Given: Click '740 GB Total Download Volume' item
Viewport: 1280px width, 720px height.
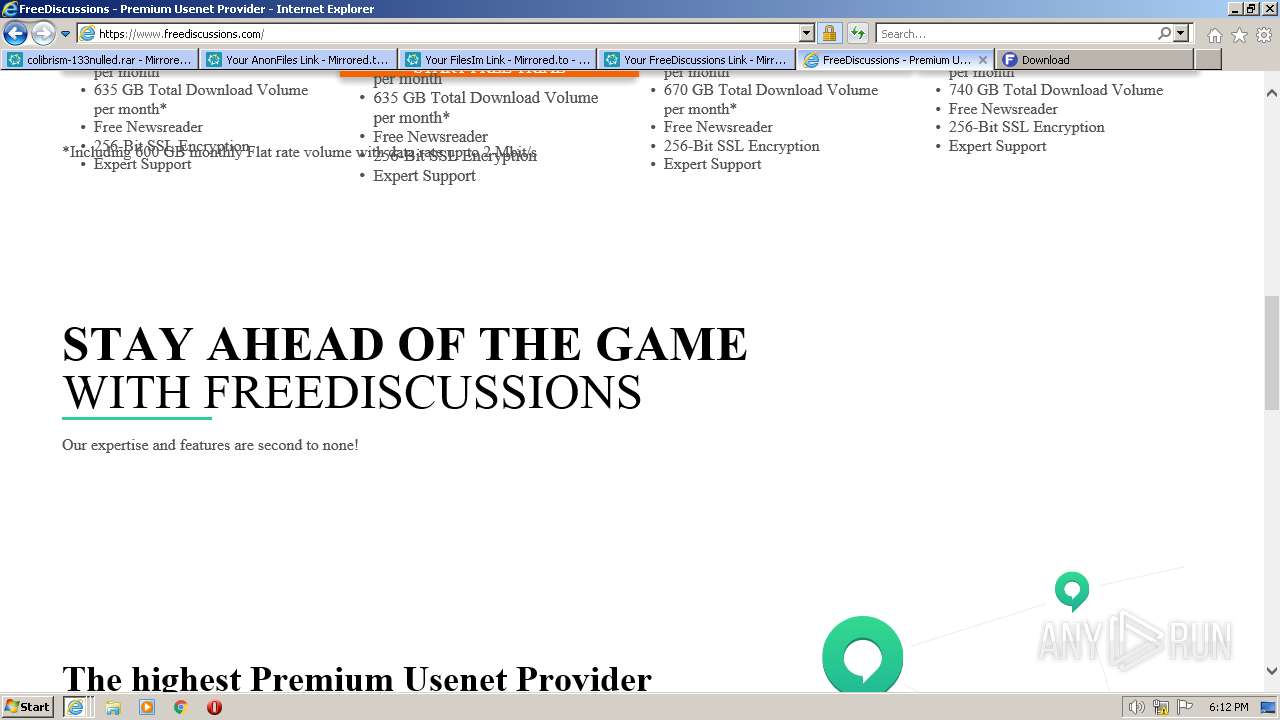Looking at the screenshot, I should [x=1056, y=90].
